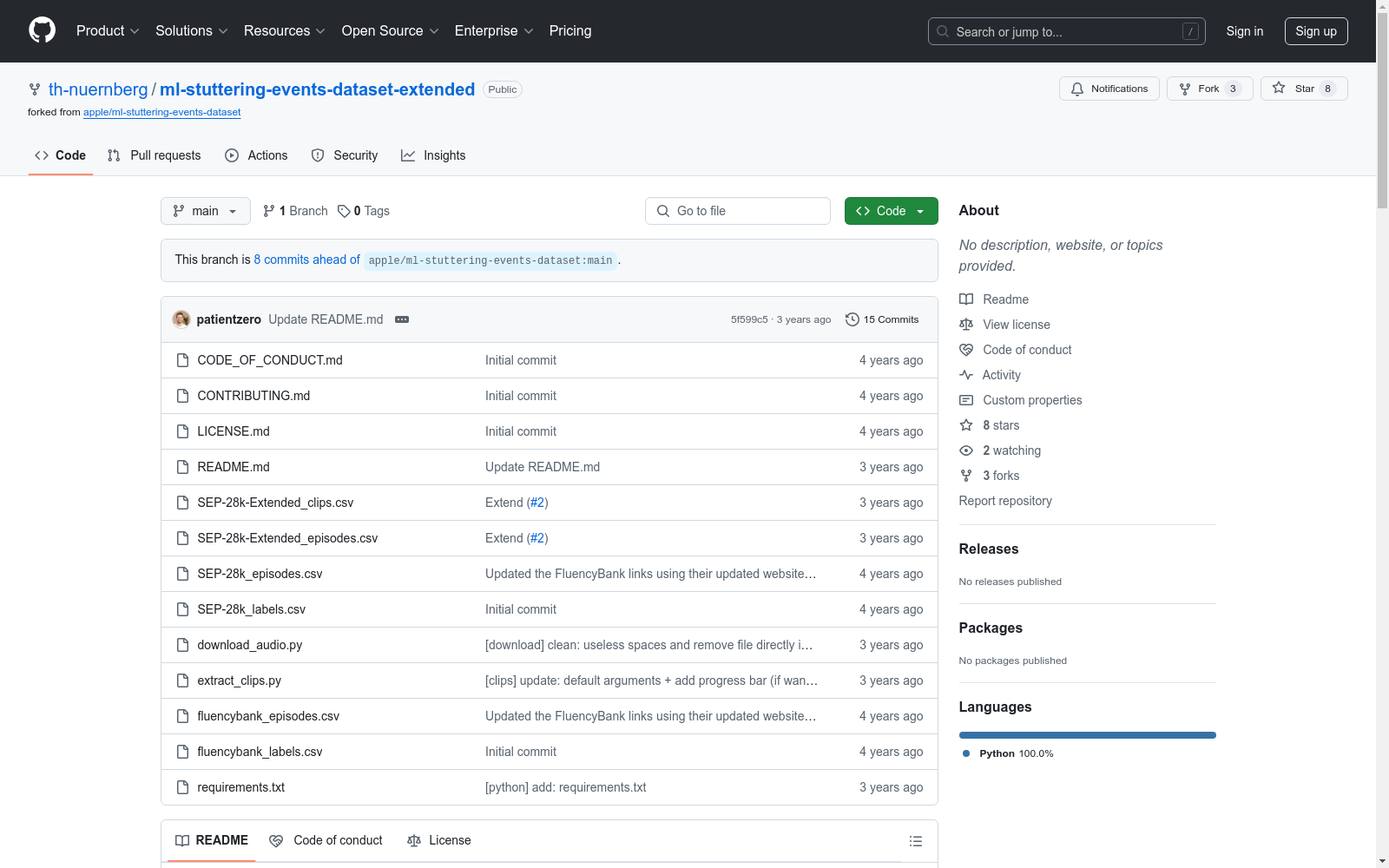Viewport: 1389px width, 868px height.
Task: Select the Code of conduct README tab
Action: tap(326, 840)
